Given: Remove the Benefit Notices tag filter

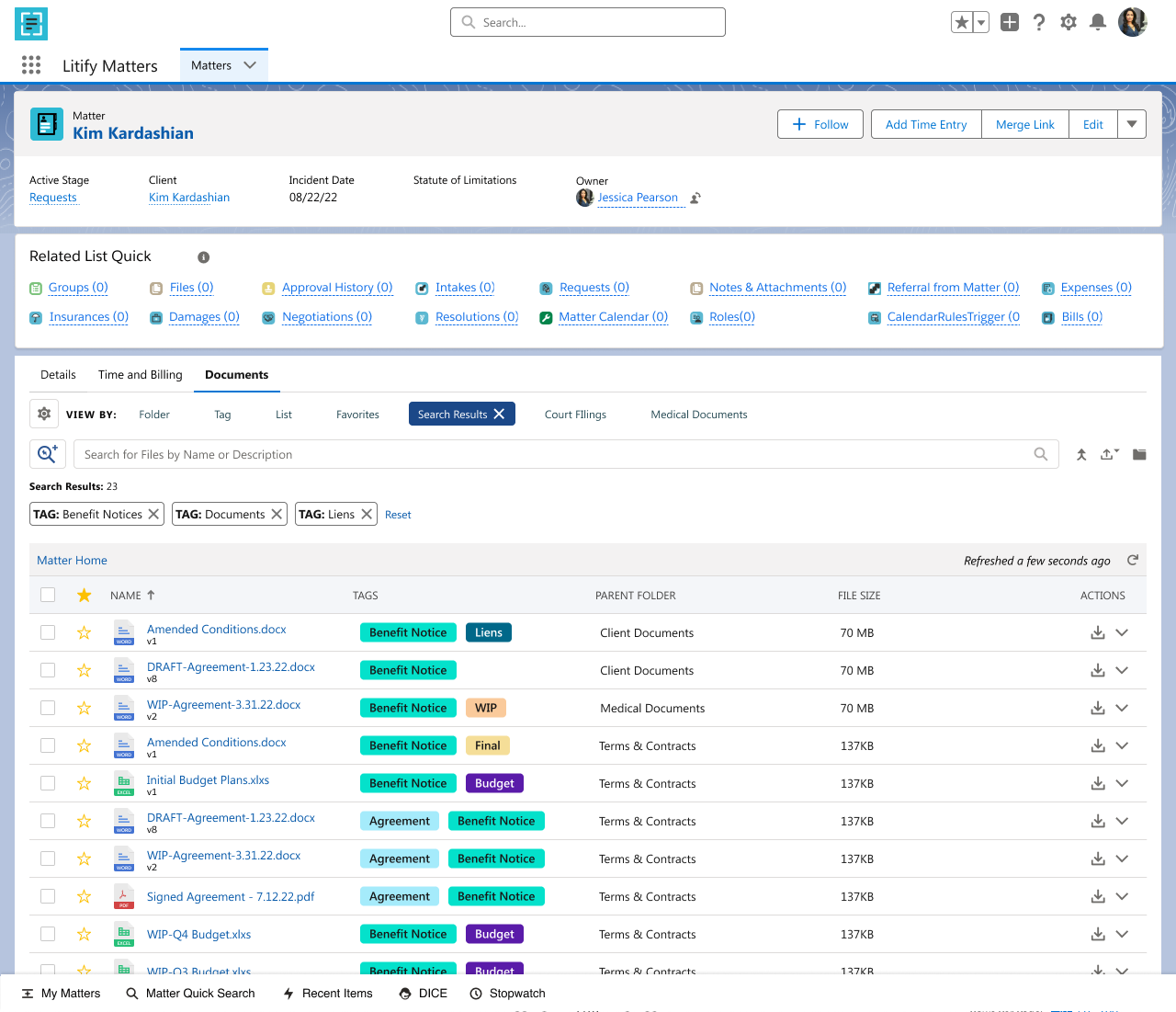Looking at the screenshot, I should pos(153,514).
